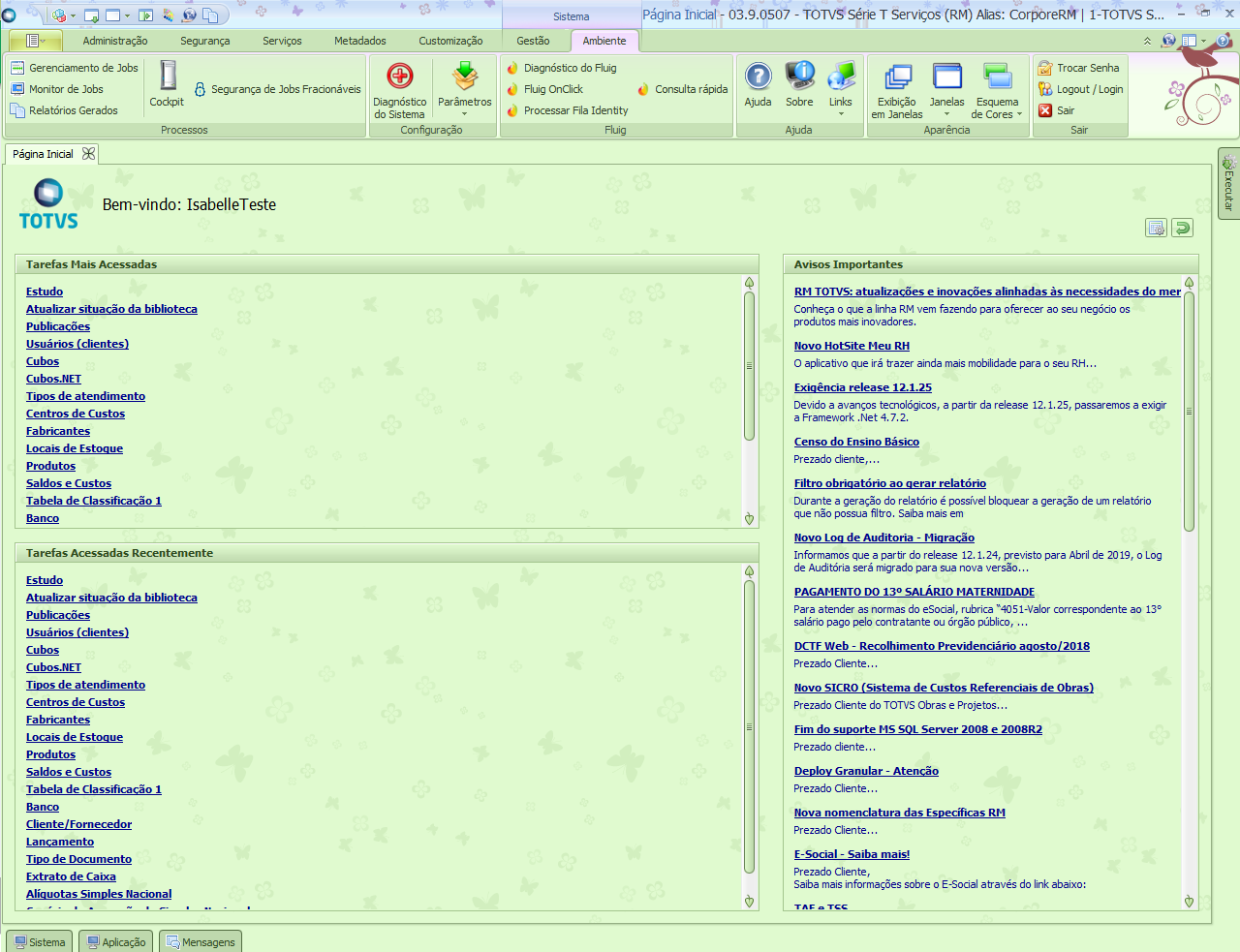Click the Avisos Importantes scrollbar thumb
This screenshot has width=1240, height=952.
coord(1189,411)
